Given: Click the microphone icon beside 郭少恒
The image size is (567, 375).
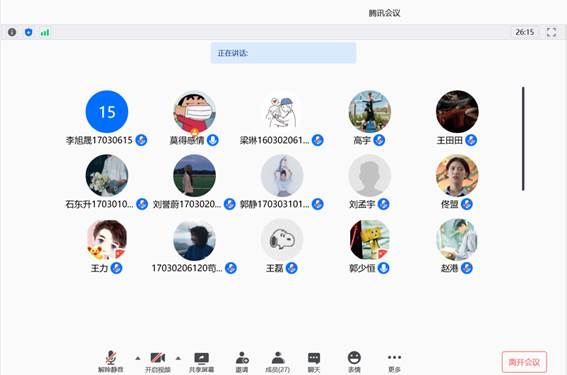Looking at the screenshot, I should [383, 268].
